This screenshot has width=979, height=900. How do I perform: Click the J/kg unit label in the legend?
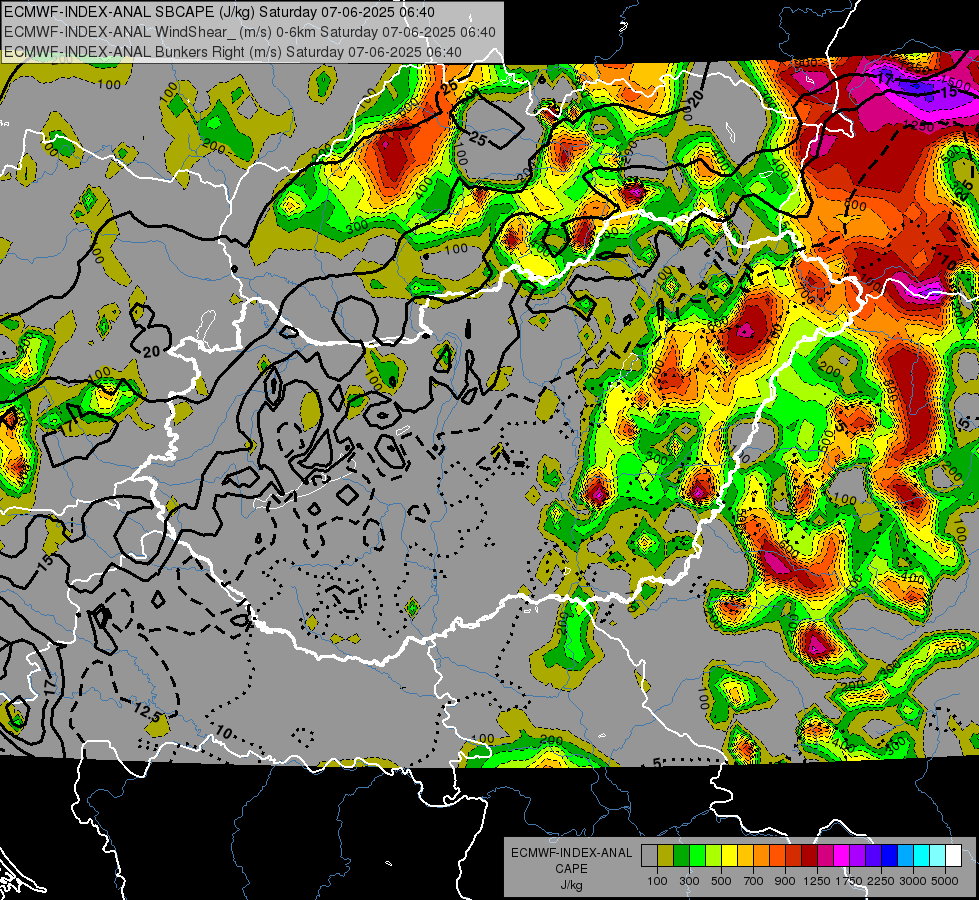[x=571, y=885]
